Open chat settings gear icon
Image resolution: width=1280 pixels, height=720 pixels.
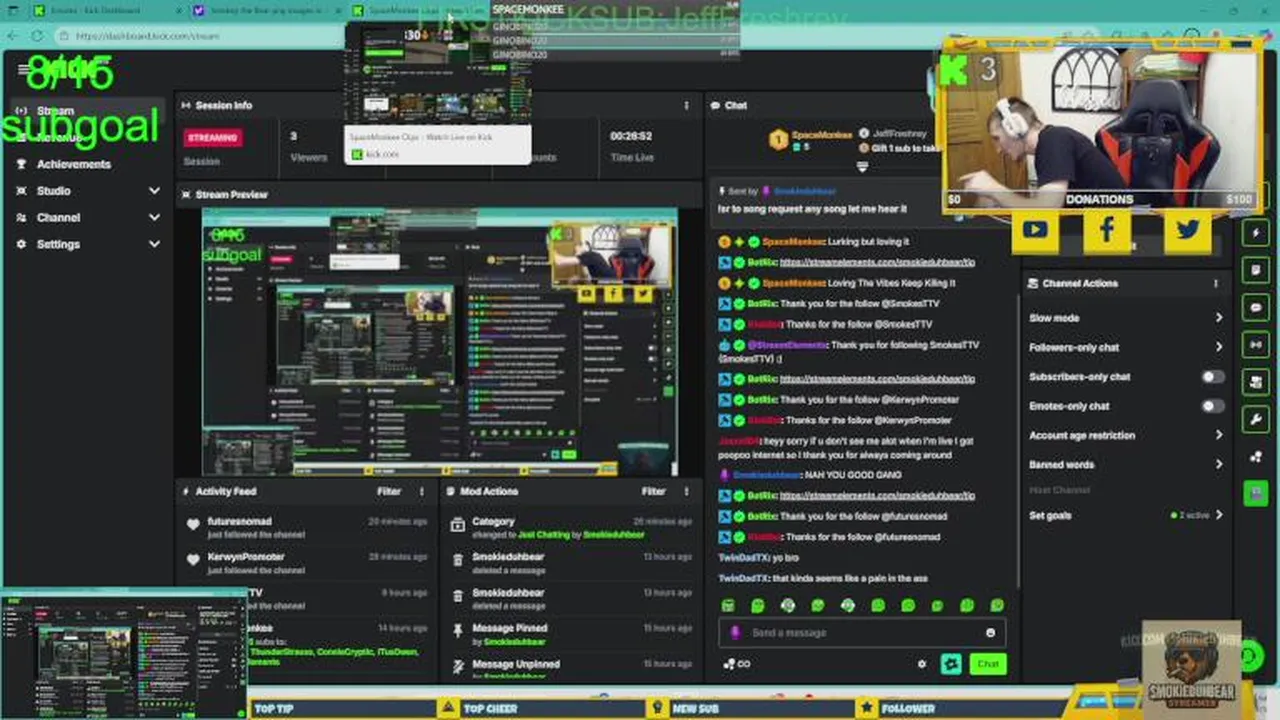click(x=922, y=664)
